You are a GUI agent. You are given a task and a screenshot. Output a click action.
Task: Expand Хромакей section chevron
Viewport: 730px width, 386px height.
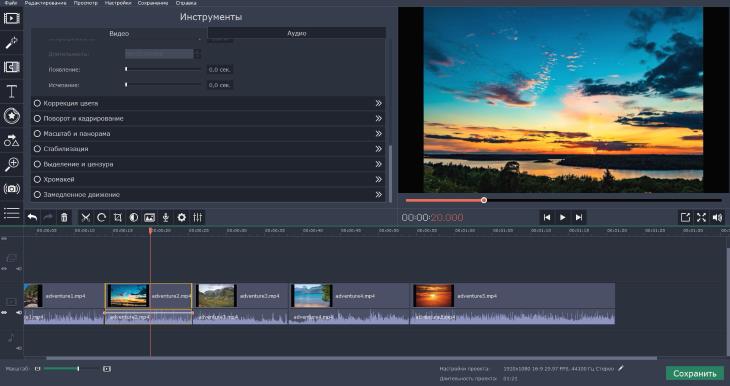click(x=379, y=179)
